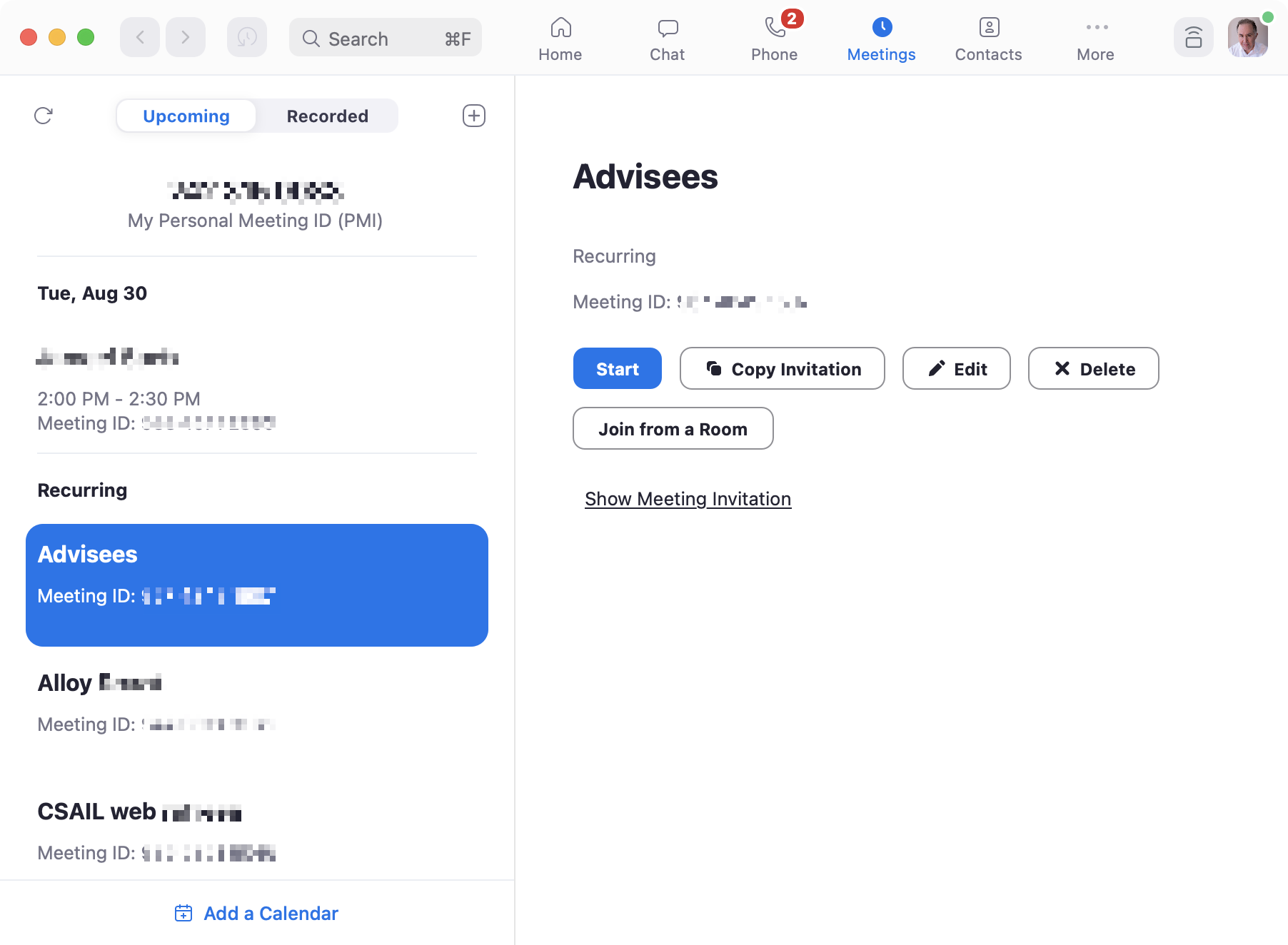This screenshot has width=1288, height=945.
Task: Open the Chat tab
Action: [668, 39]
